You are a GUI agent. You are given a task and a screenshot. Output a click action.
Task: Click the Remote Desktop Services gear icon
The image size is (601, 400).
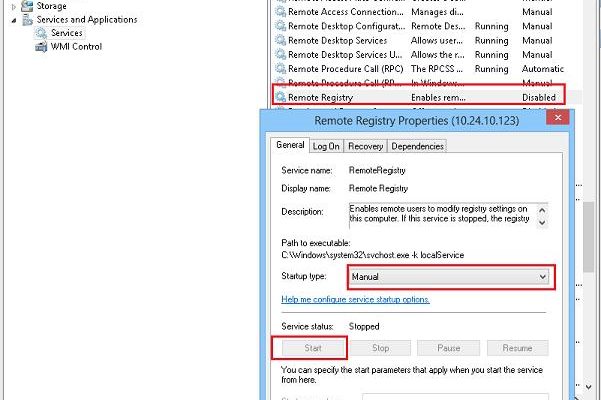(280, 40)
